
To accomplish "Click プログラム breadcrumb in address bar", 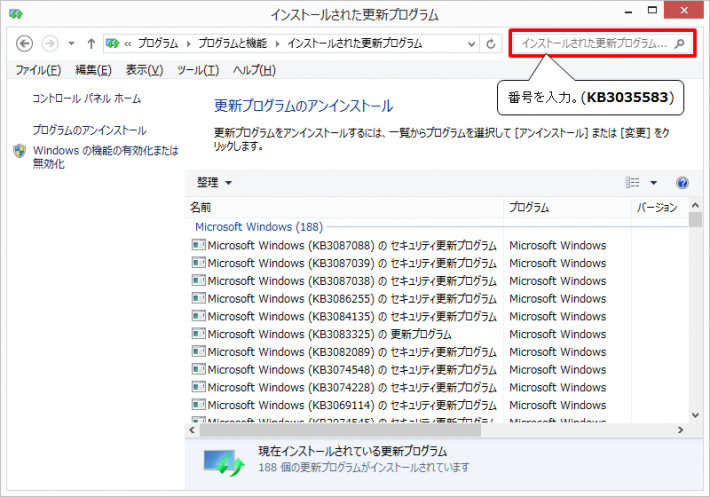I will coord(158,43).
